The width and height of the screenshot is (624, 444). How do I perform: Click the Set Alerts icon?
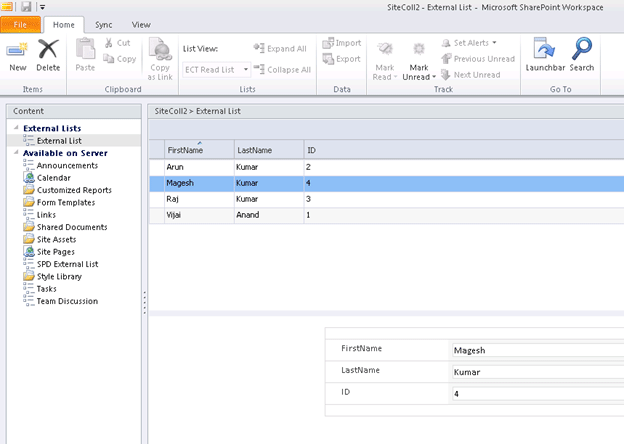tap(446, 43)
